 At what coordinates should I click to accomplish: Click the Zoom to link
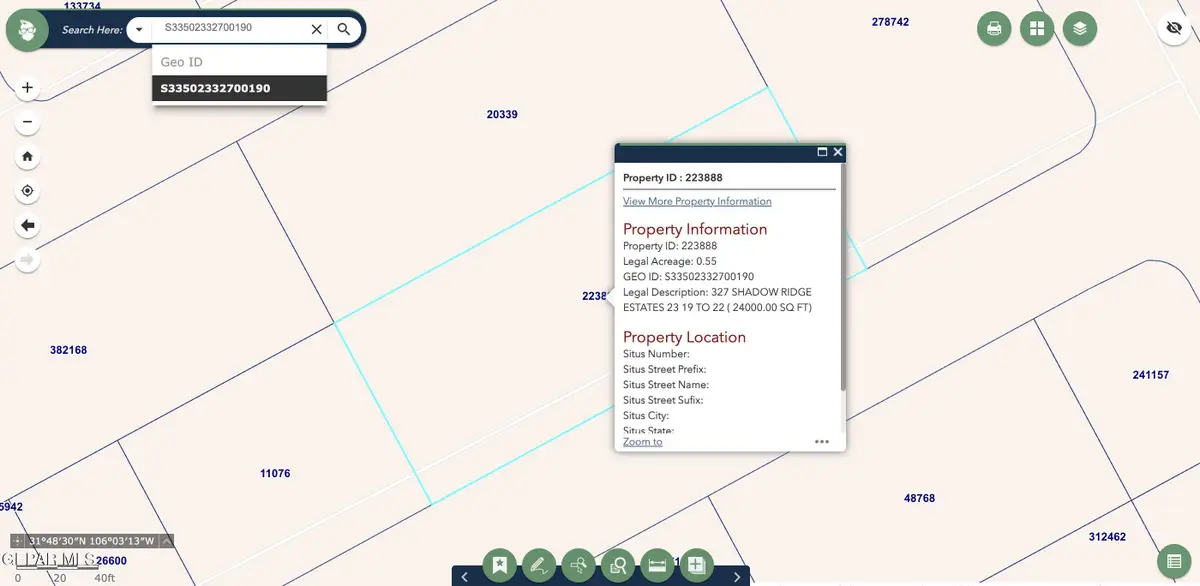pos(642,441)
